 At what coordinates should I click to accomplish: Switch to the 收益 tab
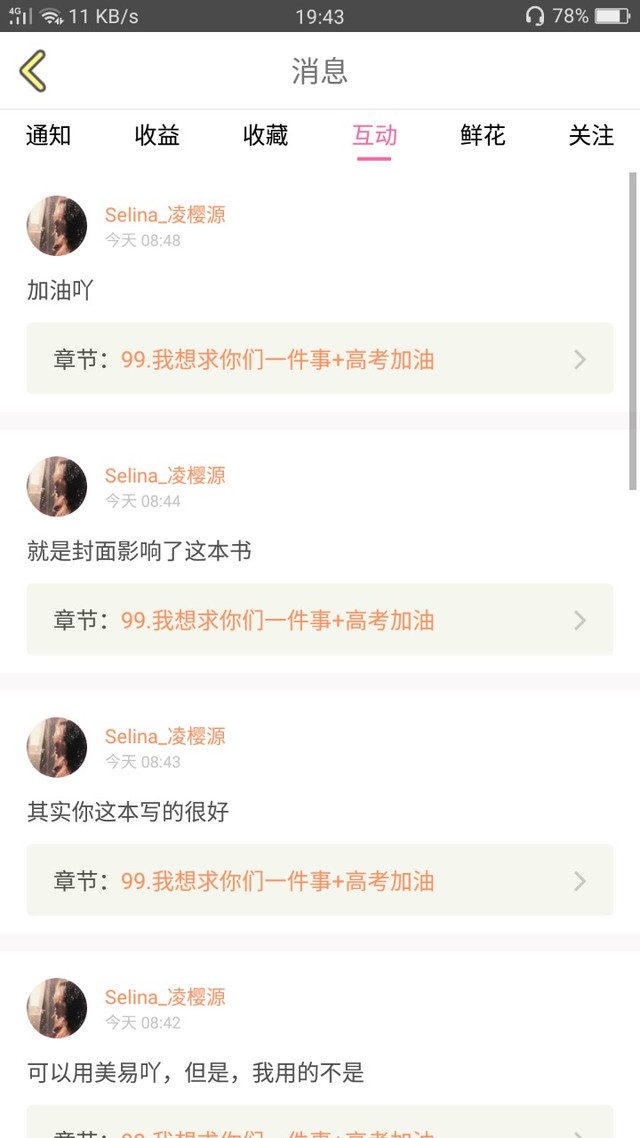(157, 136)
